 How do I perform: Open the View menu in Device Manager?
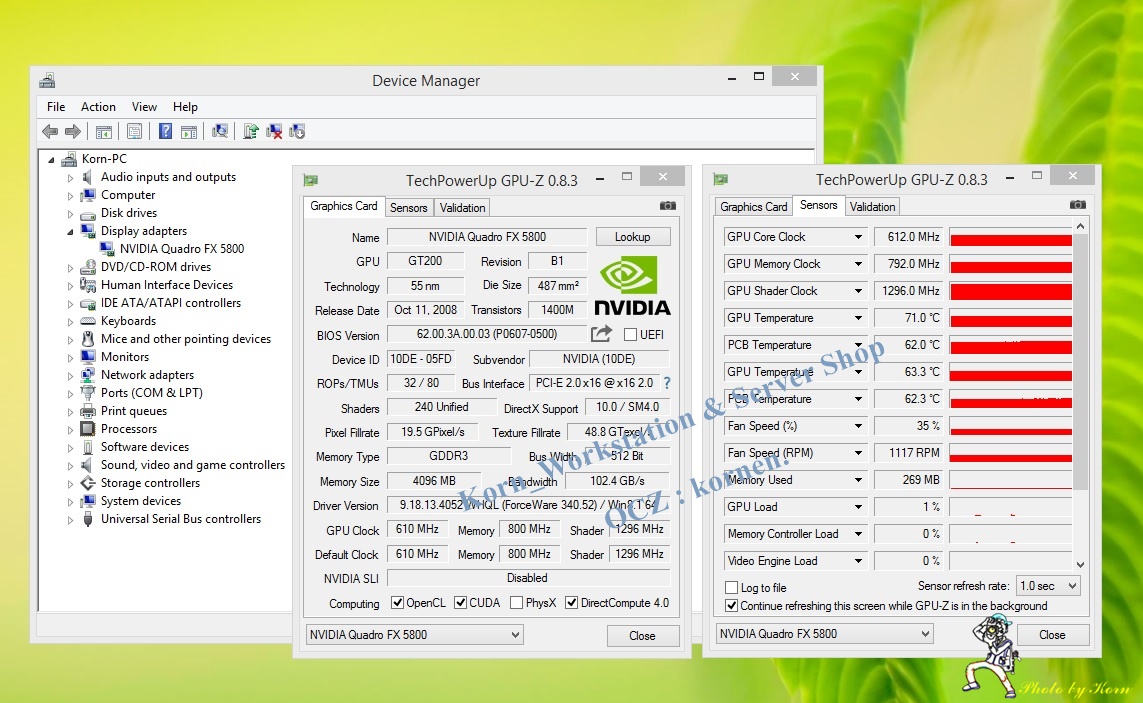coord(144,106)
